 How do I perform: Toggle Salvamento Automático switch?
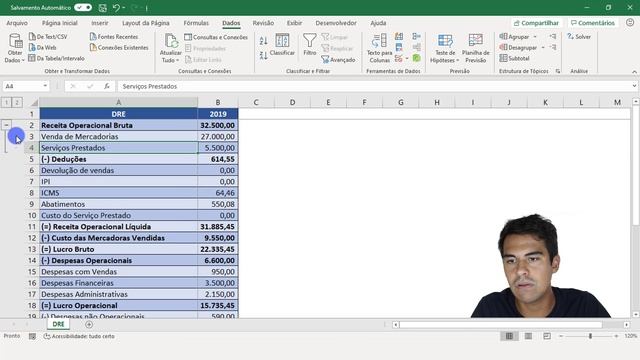(x=83, y=8)
